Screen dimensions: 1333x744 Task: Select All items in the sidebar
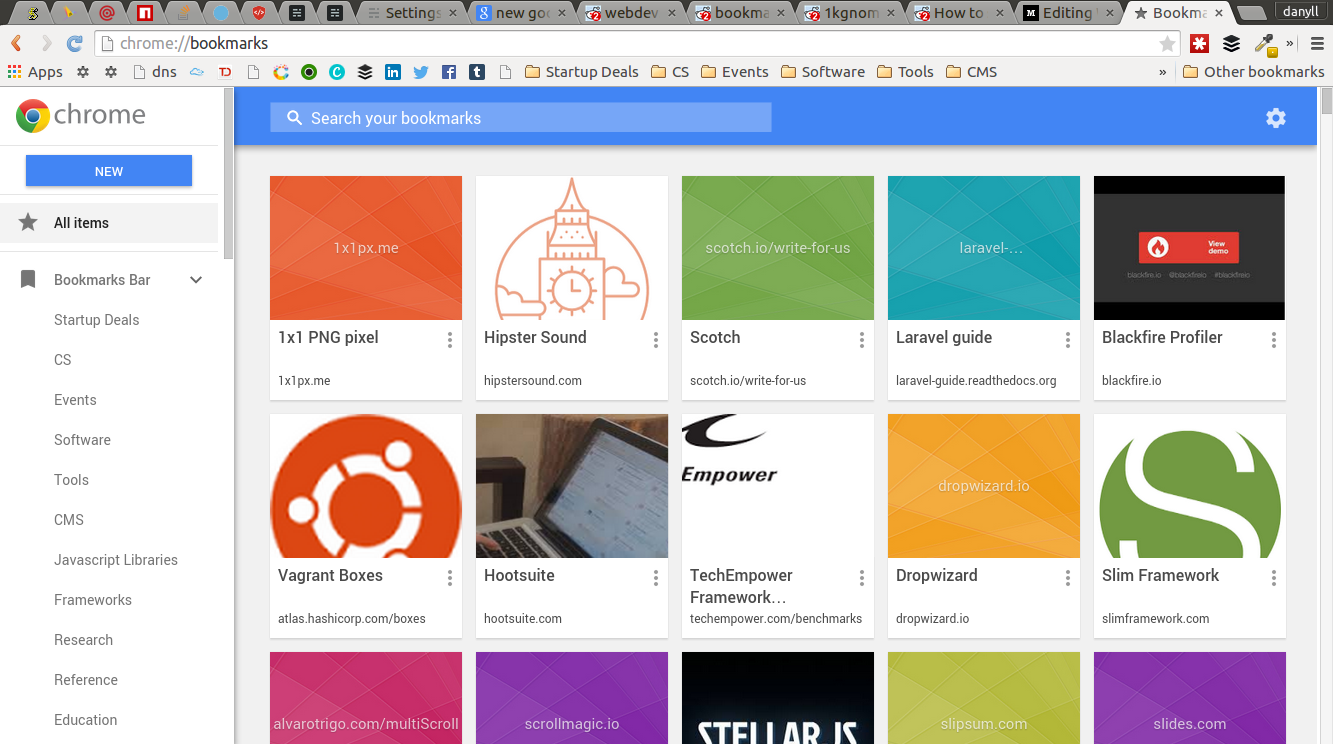[x=109, y=223]
